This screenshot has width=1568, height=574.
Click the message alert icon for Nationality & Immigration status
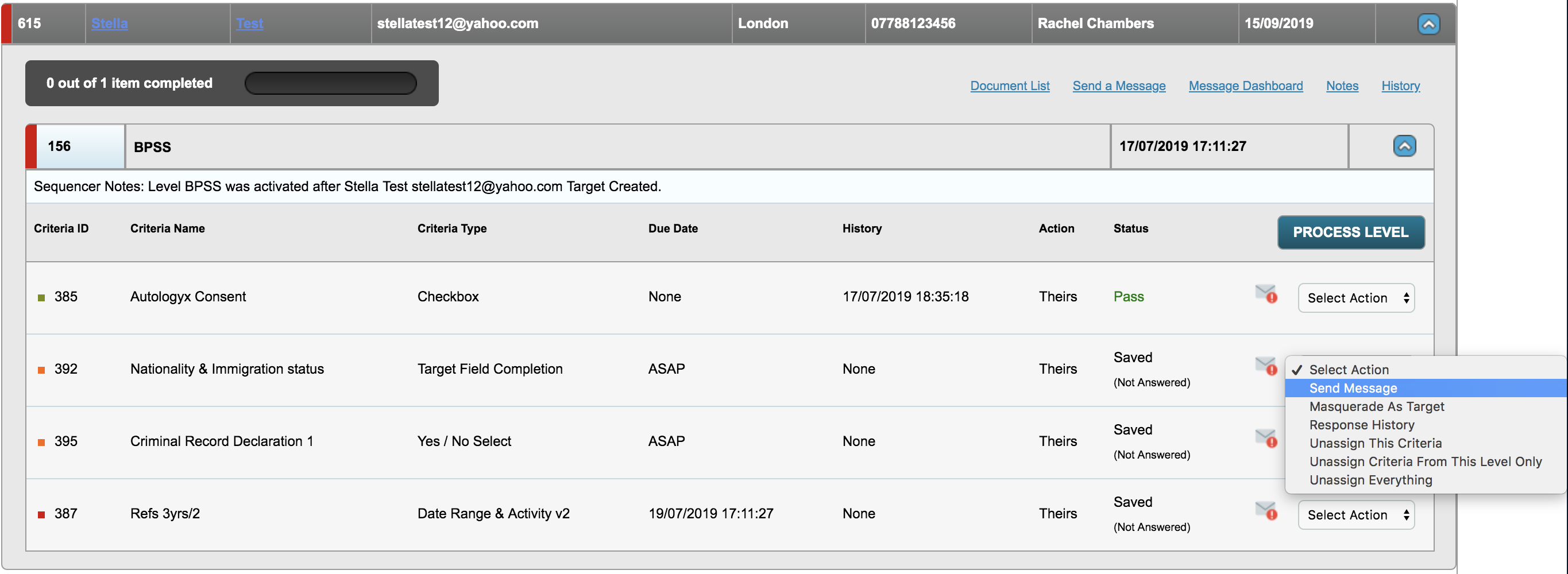pyautogui.click(x=1265, y=366)
